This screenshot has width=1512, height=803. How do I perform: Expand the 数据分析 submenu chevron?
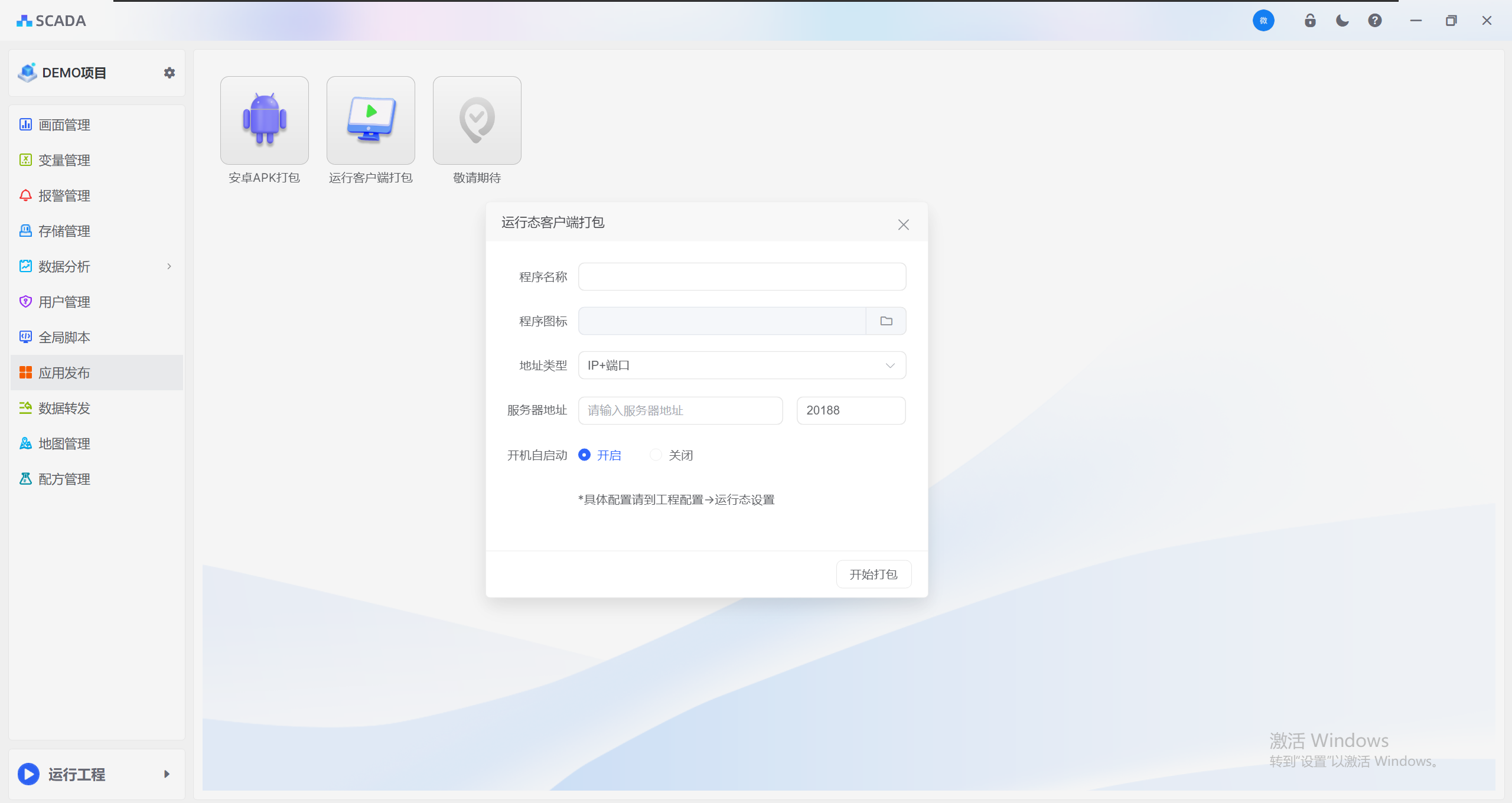pos(169,266)
